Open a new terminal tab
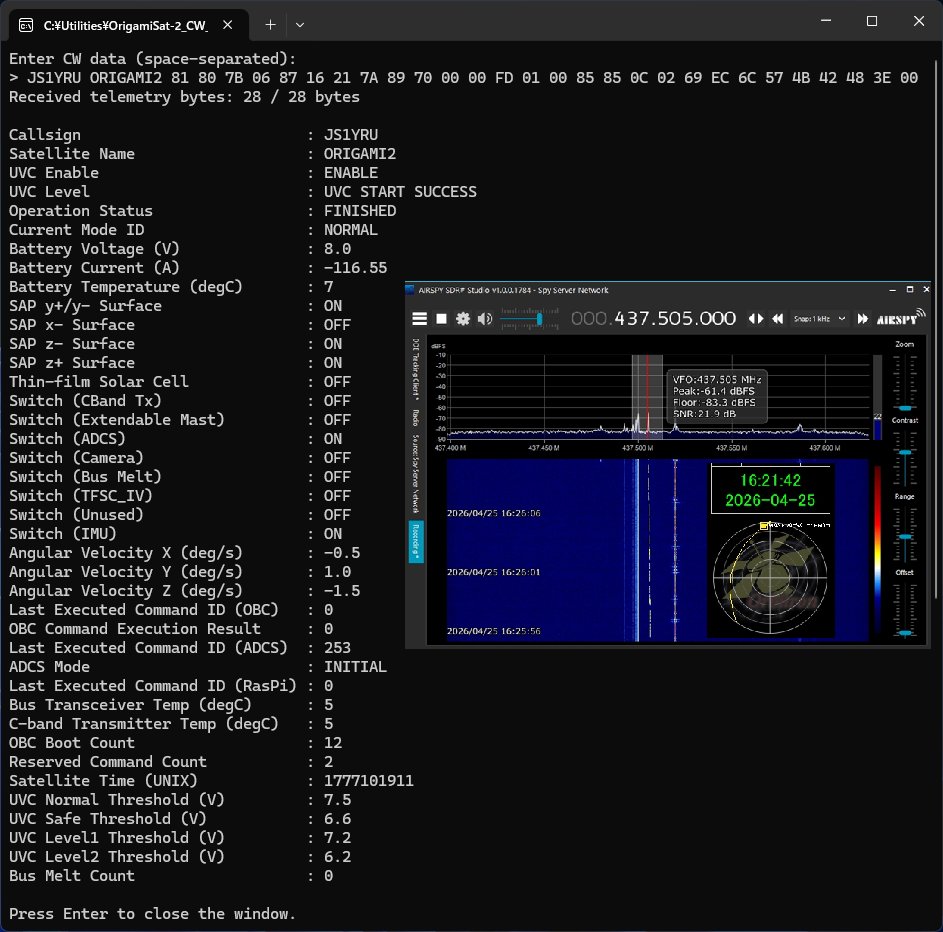Viewport: 943px width, 932px height. [x=271, y=25]
